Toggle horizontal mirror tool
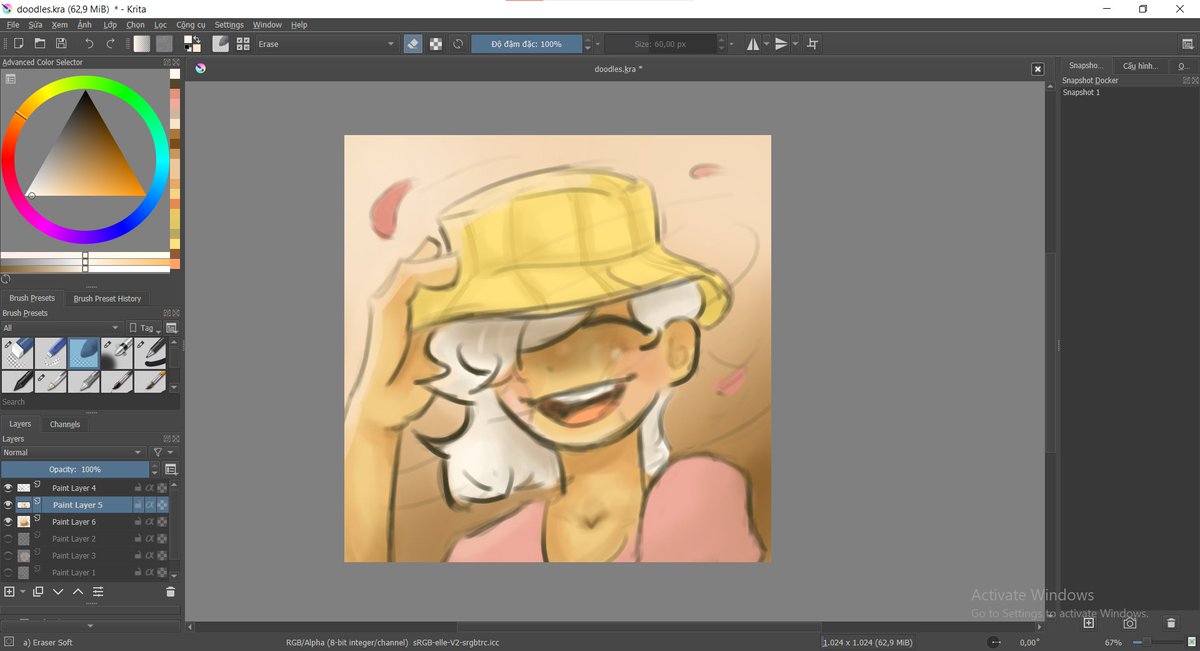1200x651 pixels. point(753,44)
